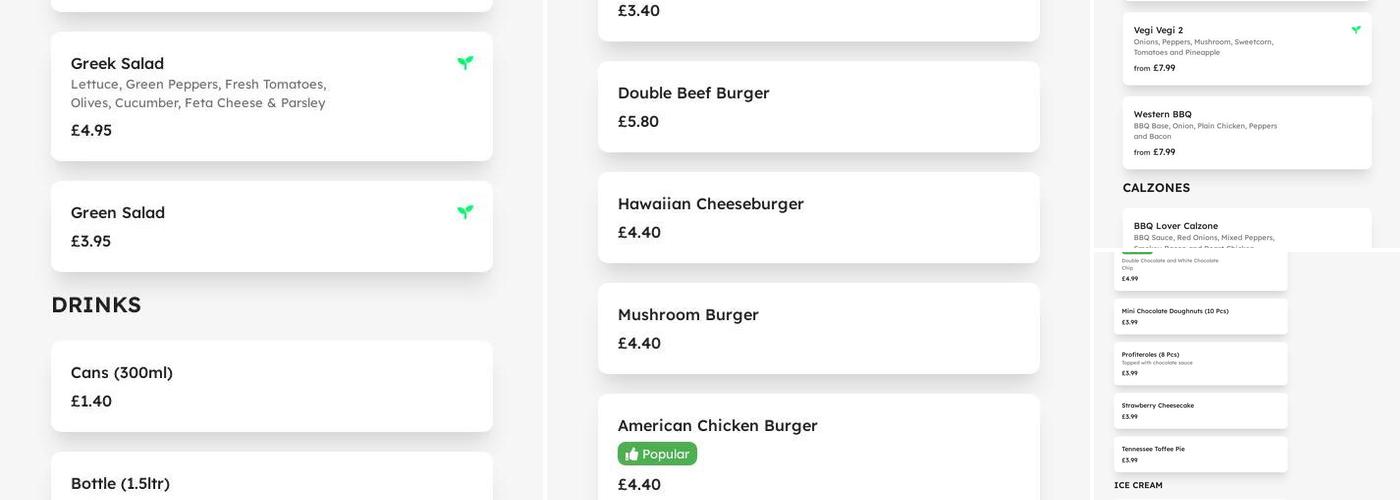Click the DRINKS section heading

coord(96,305)
